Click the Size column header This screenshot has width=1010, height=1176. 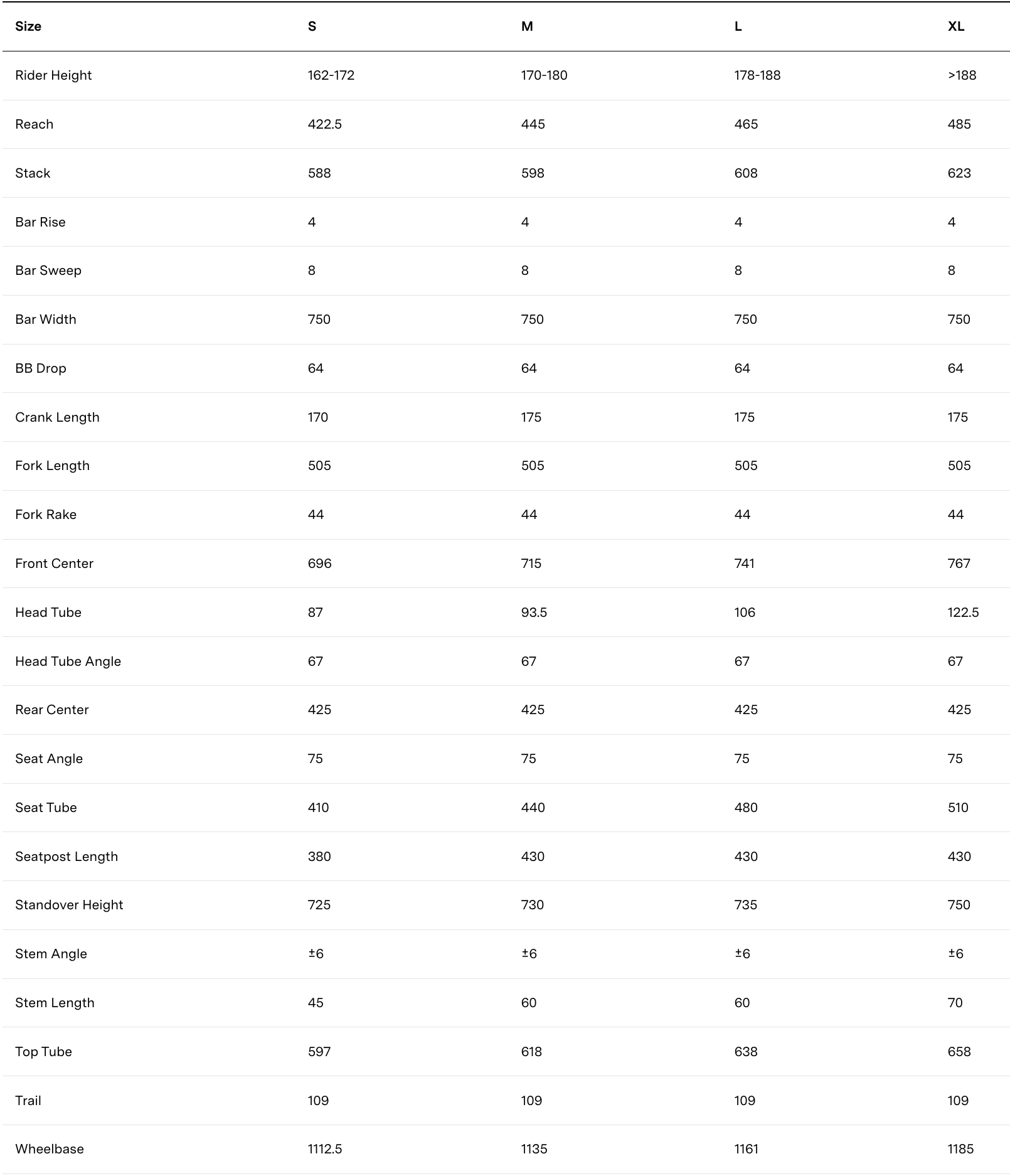click(x=28, y=26)
